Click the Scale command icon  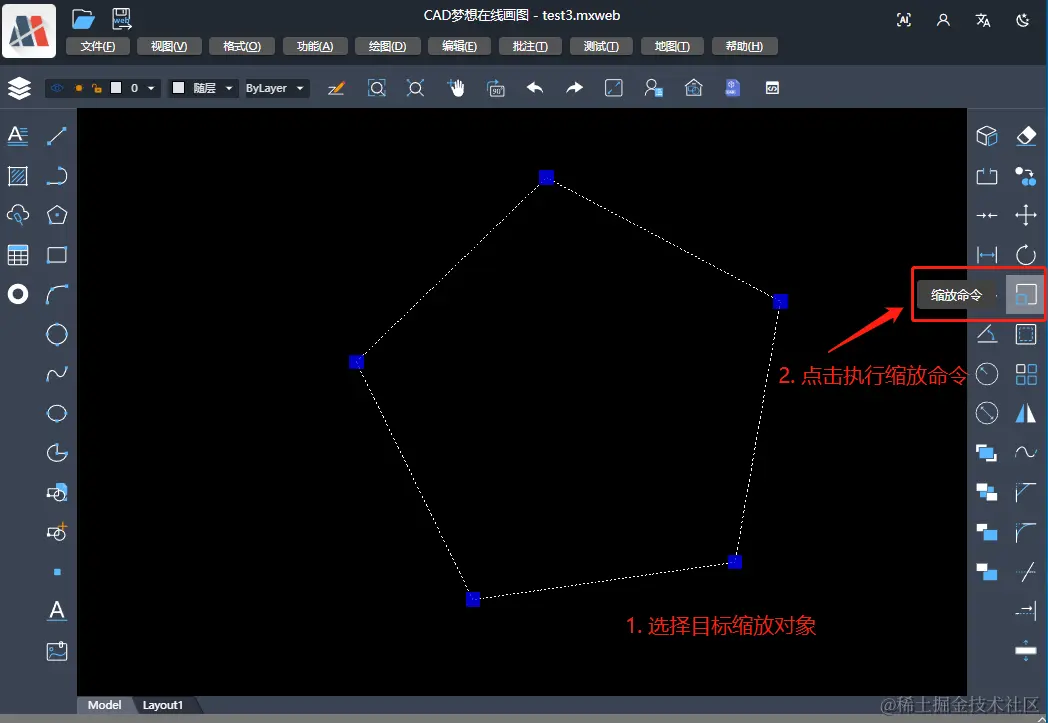point(1025,294)
